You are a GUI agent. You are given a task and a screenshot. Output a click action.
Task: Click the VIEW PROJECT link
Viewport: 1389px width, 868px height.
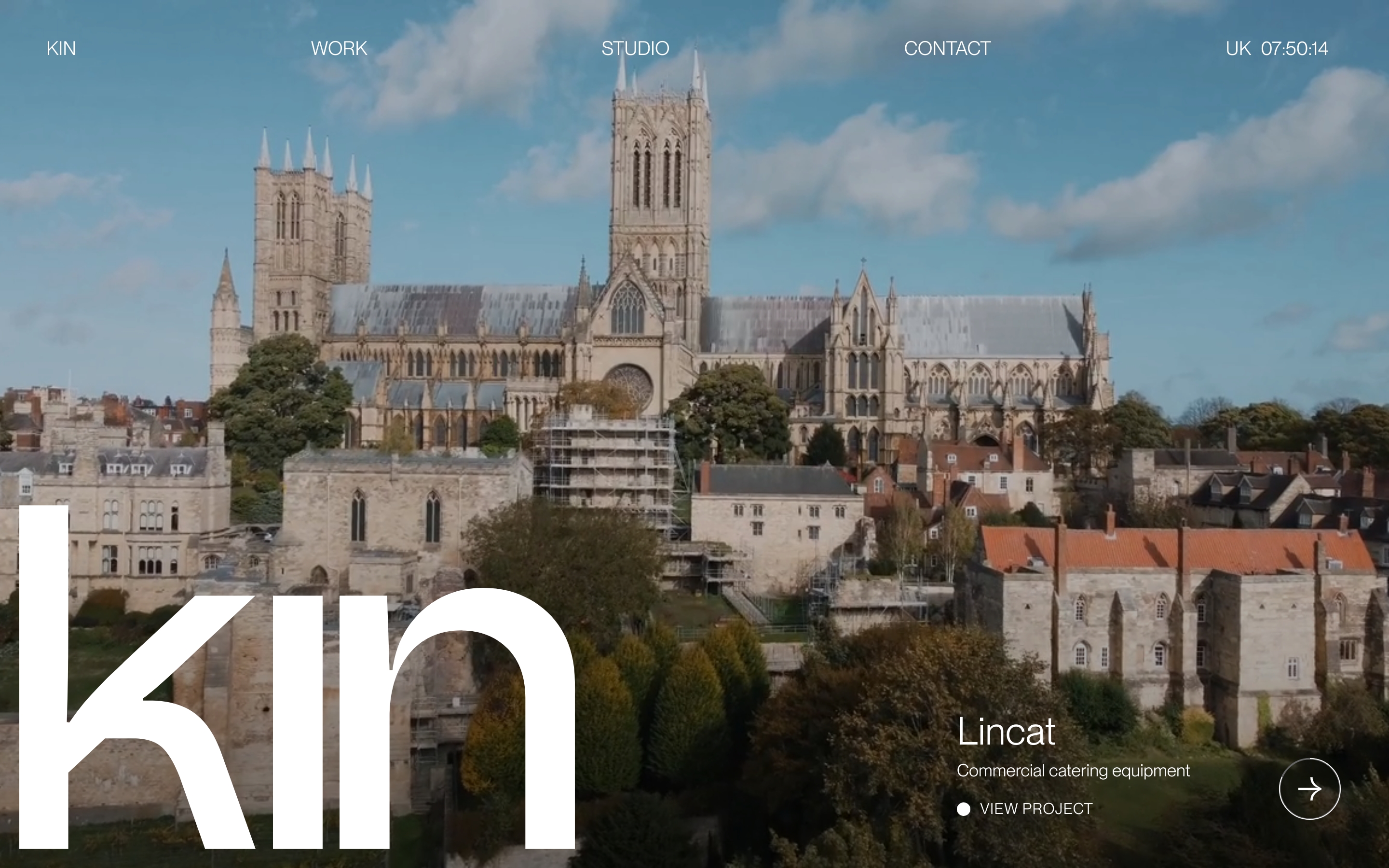(1035, 809)
